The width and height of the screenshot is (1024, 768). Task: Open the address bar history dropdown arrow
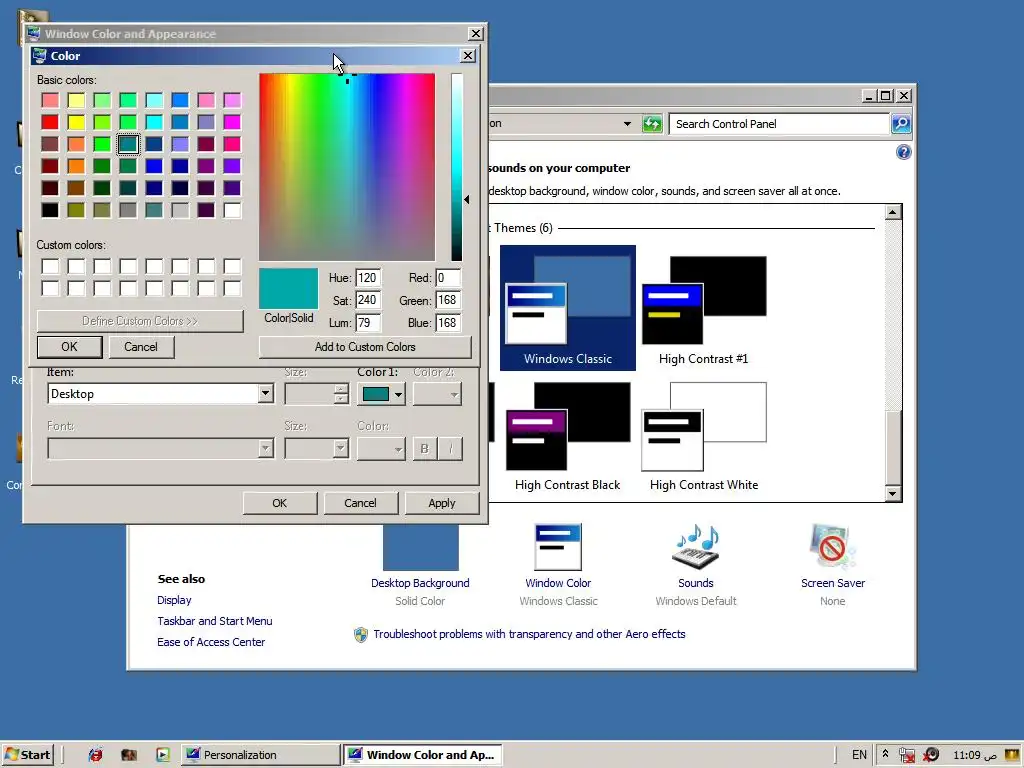tap(627, 123)
